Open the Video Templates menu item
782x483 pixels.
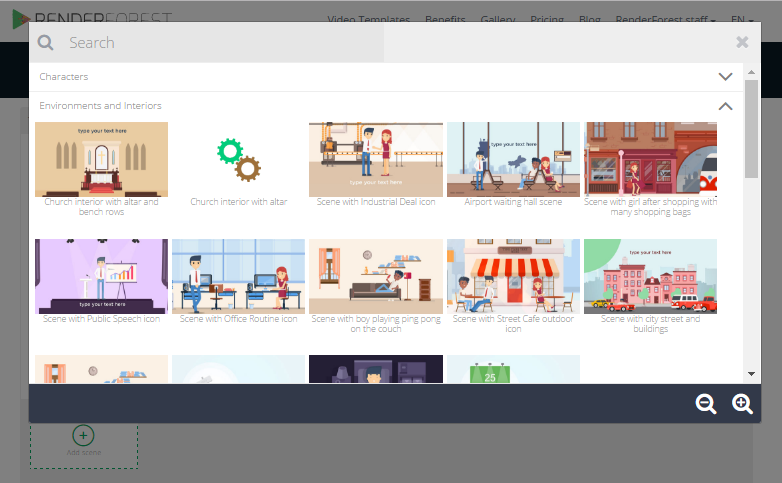(x=368, y=20)
